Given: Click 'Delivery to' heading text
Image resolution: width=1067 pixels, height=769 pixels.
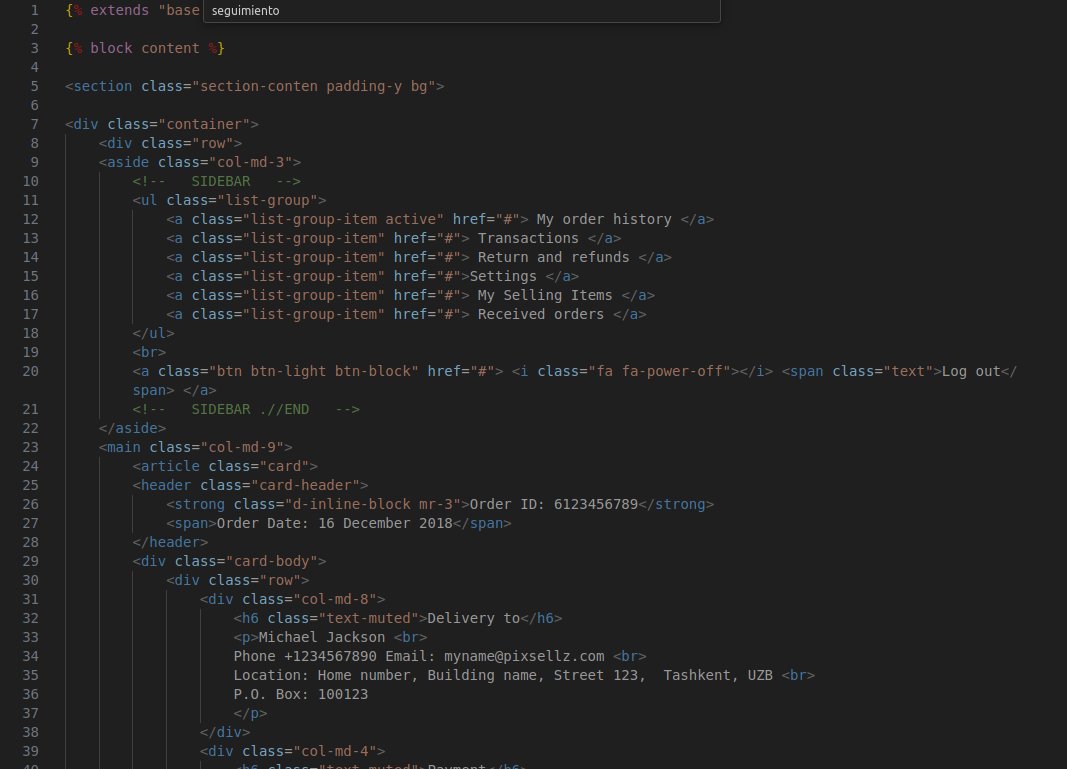Looking at the screenshot, I should click(474, 619).
